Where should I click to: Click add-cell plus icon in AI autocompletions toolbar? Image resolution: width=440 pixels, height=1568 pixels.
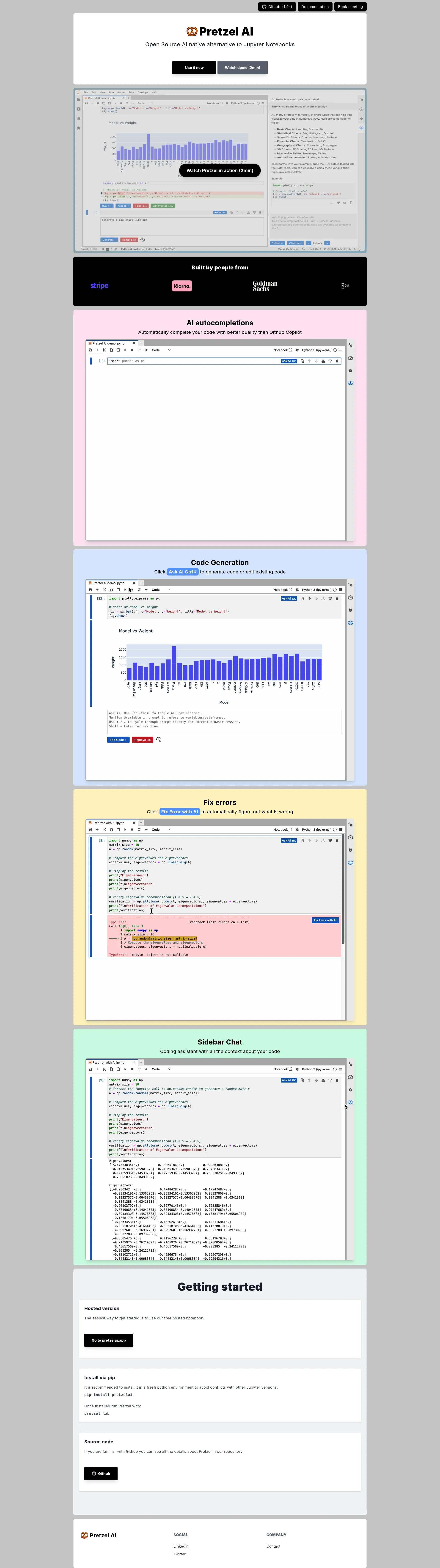(97, 350)
